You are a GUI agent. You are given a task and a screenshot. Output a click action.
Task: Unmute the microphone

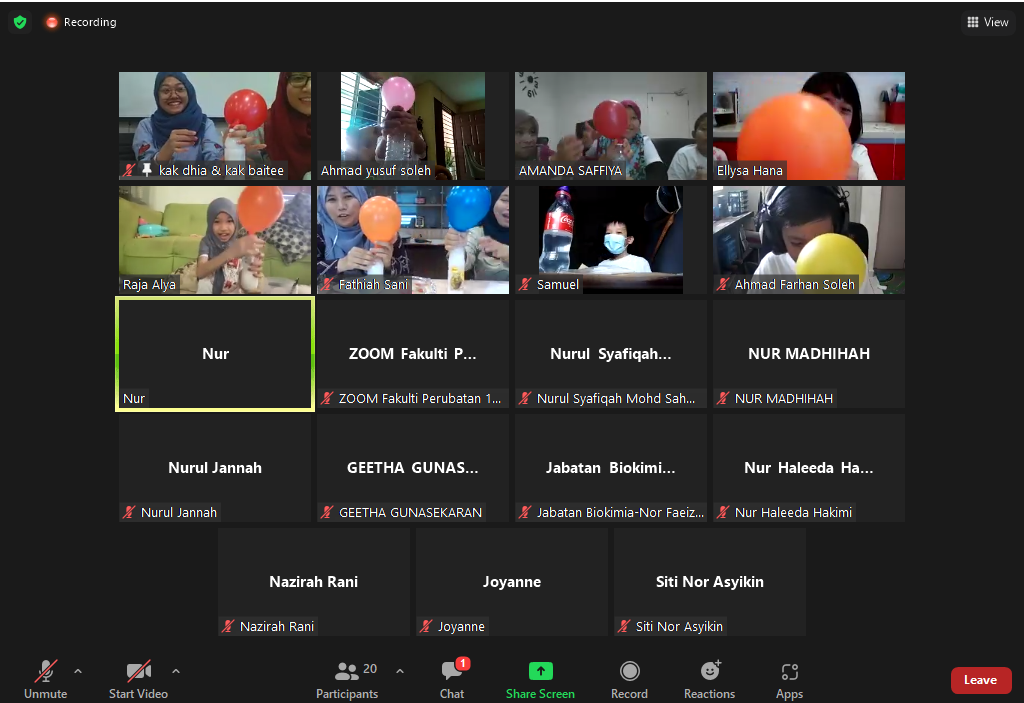[46, 679]
